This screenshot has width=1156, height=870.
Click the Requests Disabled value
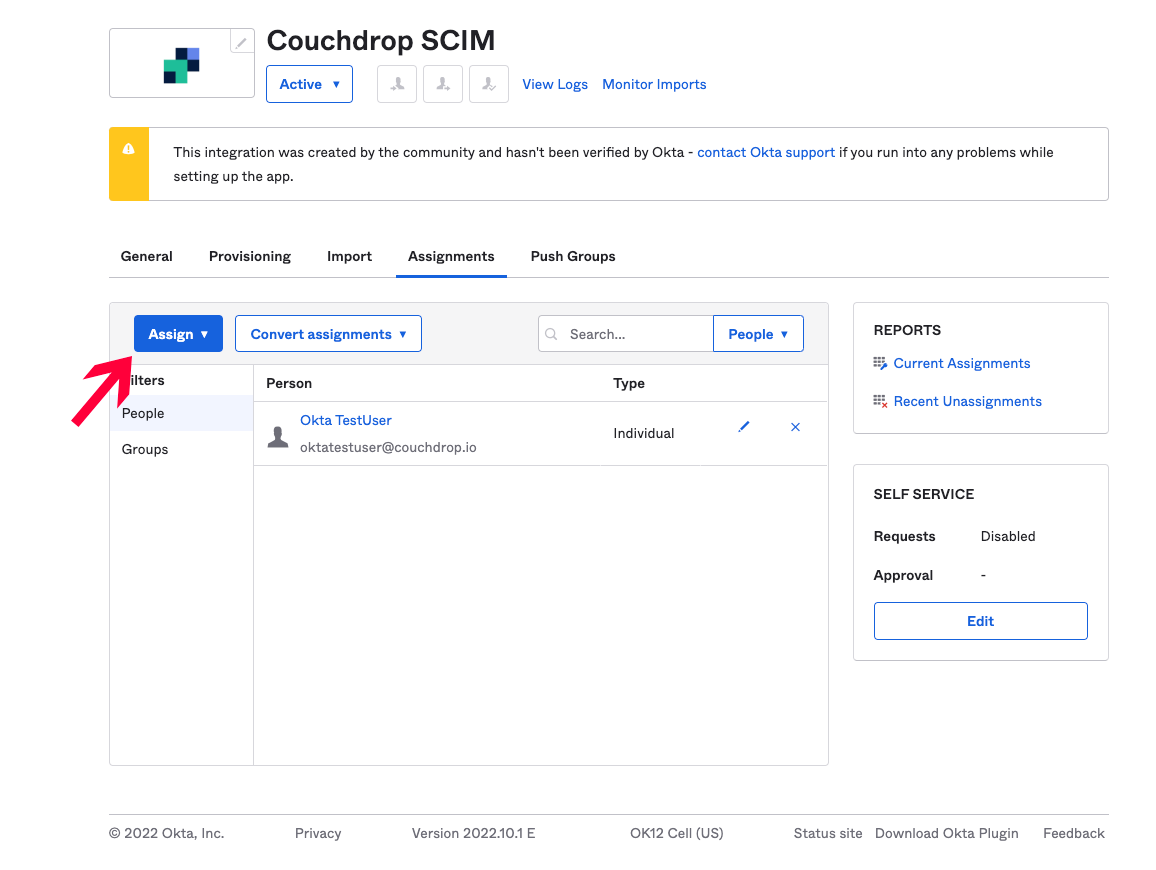pyautogui.click(x=1008, y=536)
